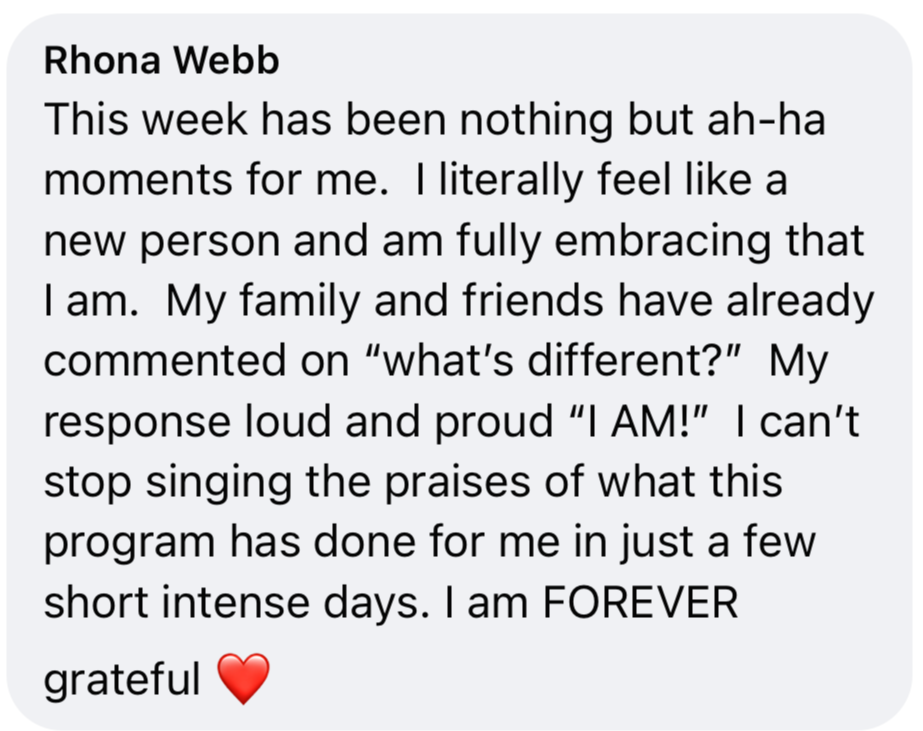The image size is (923, 731).
Task: Click the red heart emoji
Action: 243,679
